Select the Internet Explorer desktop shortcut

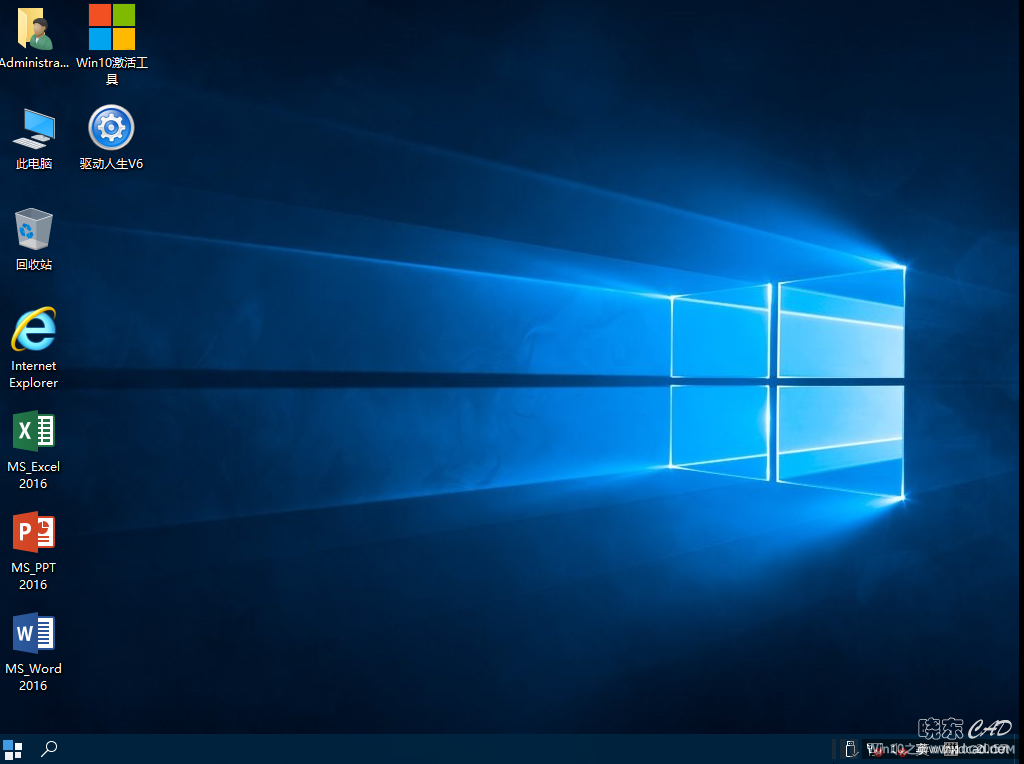[34, 348]
